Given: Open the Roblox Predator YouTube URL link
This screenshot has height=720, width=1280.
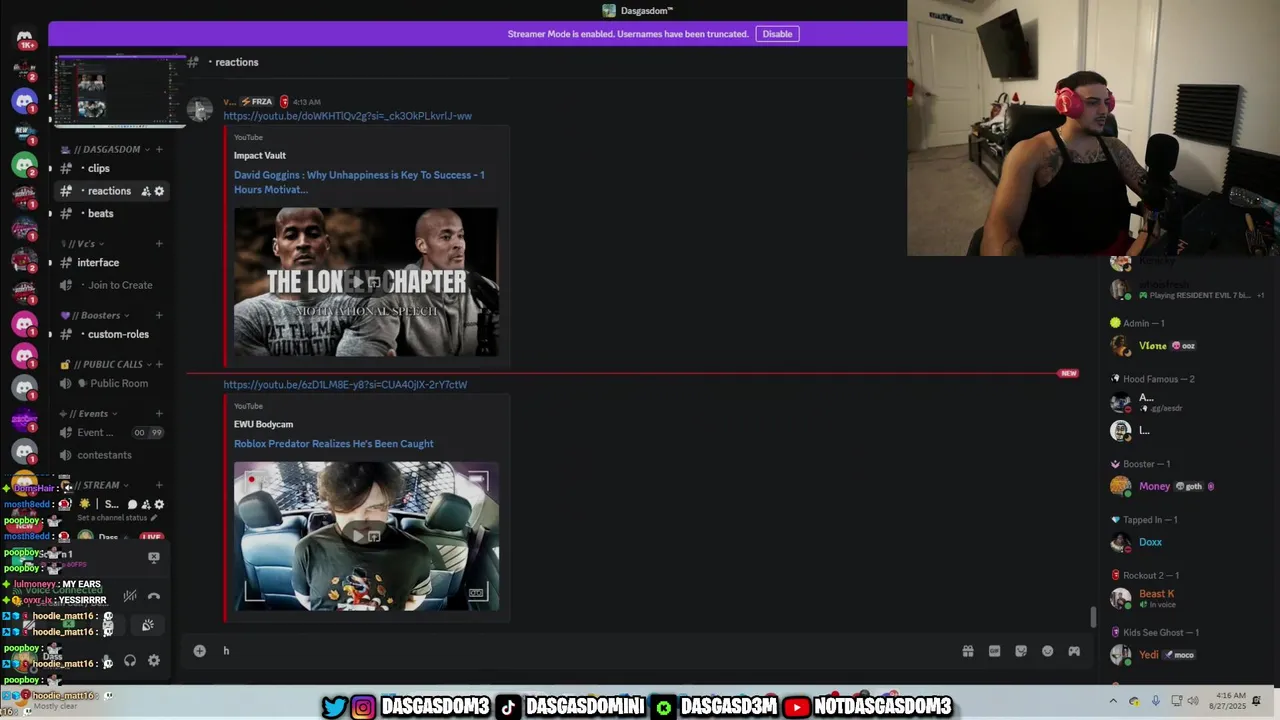Looking at the screenshot, I should tap(345, 385).
